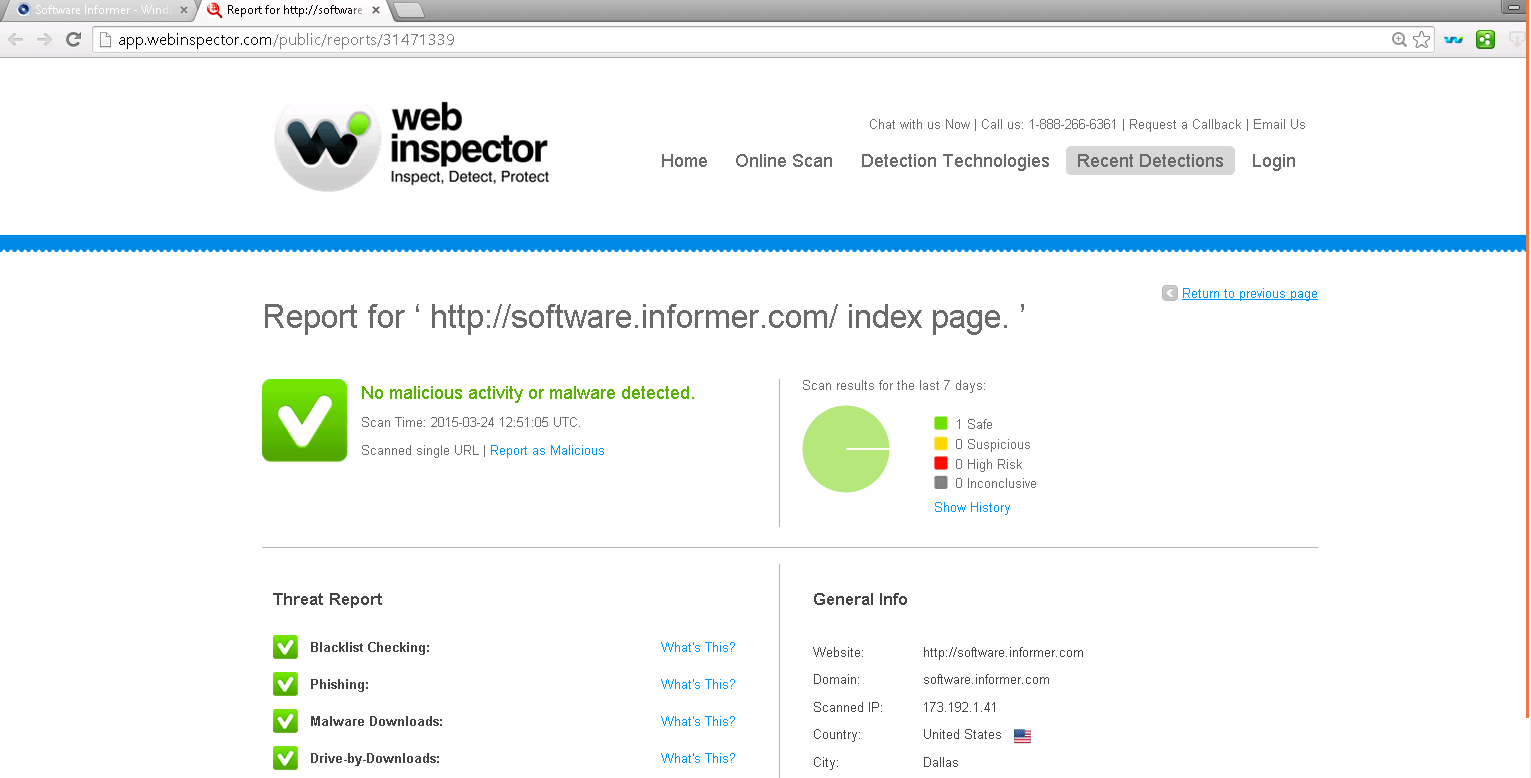The image size is (1531, 778).
Task: Select Detection Technologies in the navigation
Action: pyautogui.click(x=954, y=160)
